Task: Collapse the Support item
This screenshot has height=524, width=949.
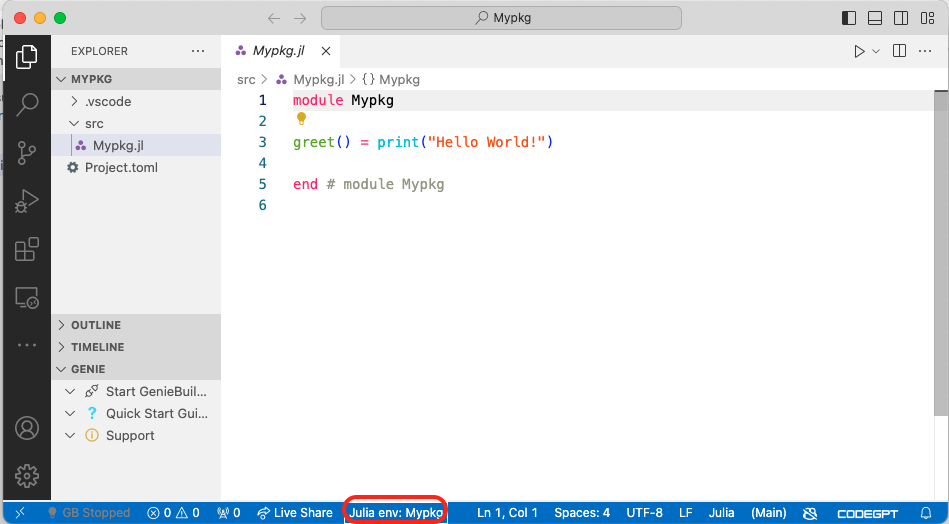Action: pyautogui.click(x=70, y=436)
